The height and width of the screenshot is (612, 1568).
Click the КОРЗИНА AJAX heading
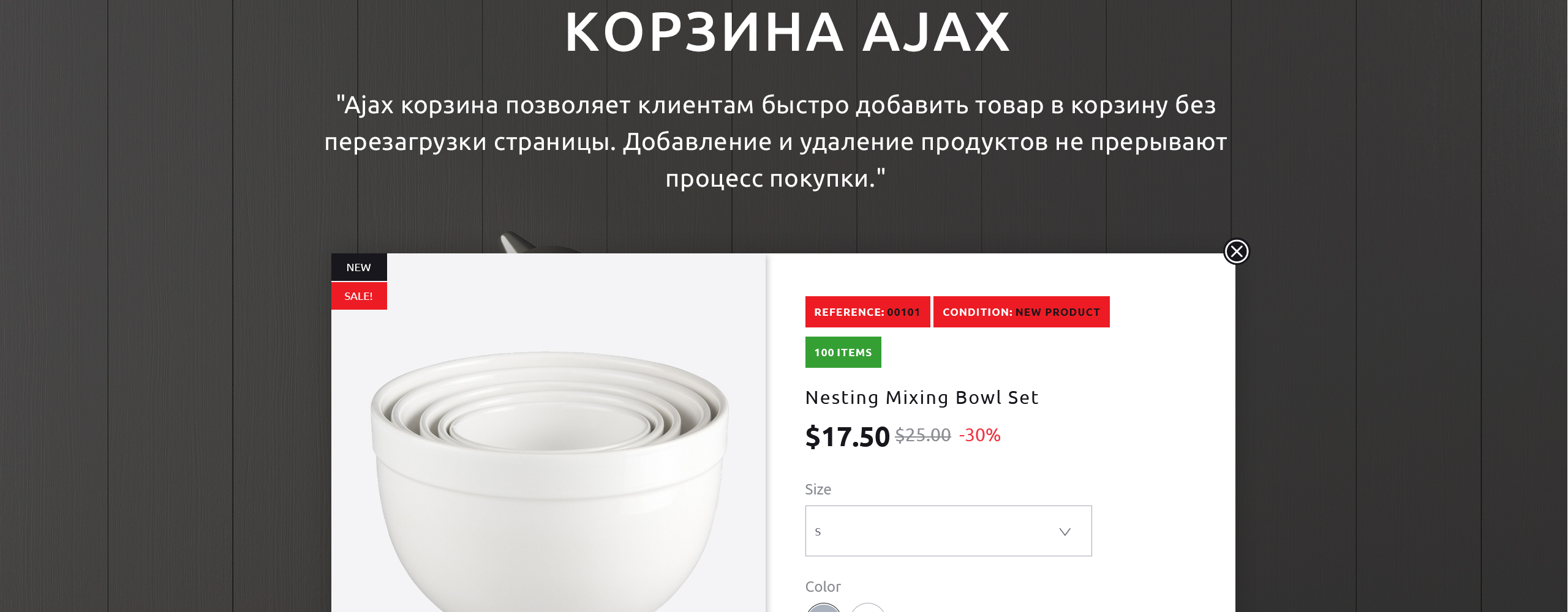788,32
